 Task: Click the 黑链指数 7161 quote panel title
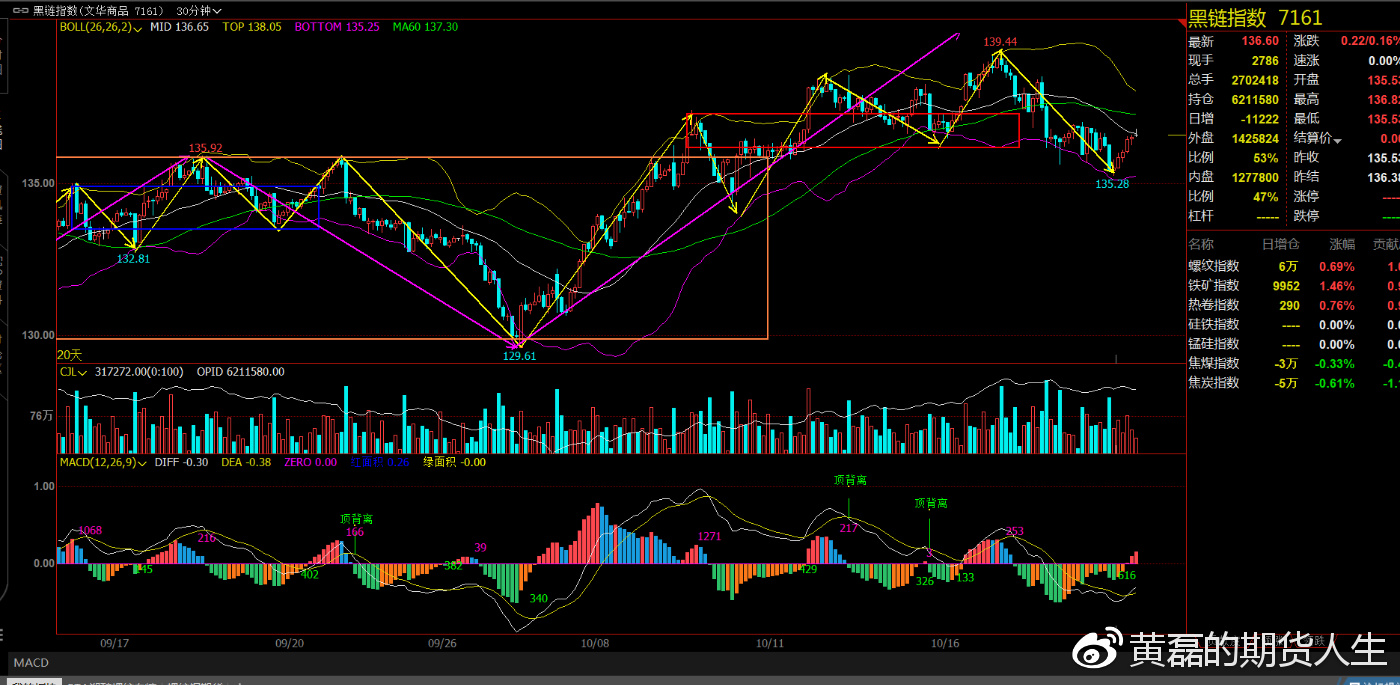[1255, 17]
